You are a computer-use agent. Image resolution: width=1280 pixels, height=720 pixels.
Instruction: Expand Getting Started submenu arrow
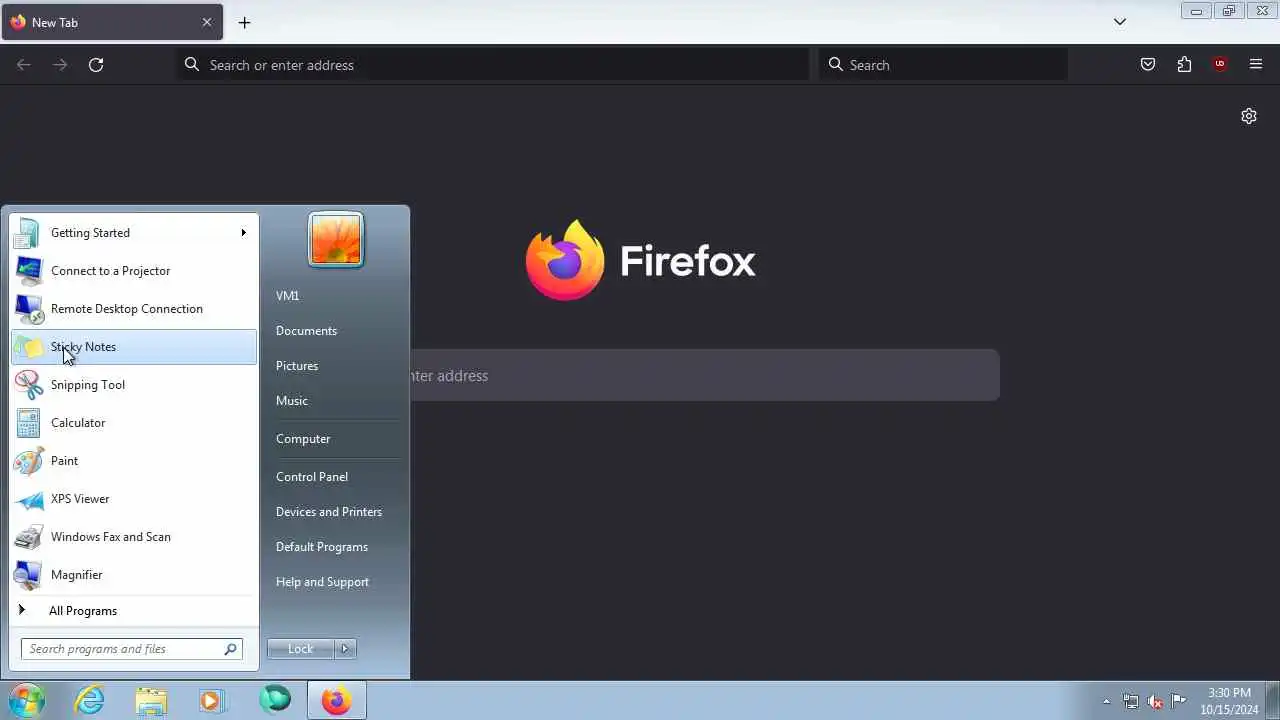click(243, 233)
